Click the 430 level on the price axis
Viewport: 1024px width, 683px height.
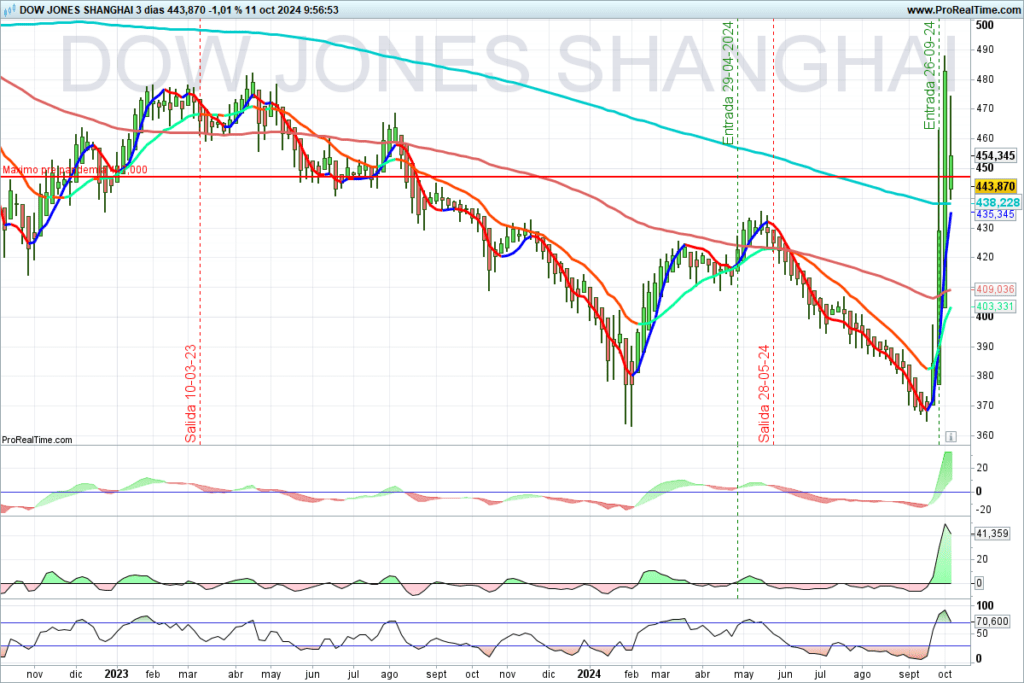[984, 228]
